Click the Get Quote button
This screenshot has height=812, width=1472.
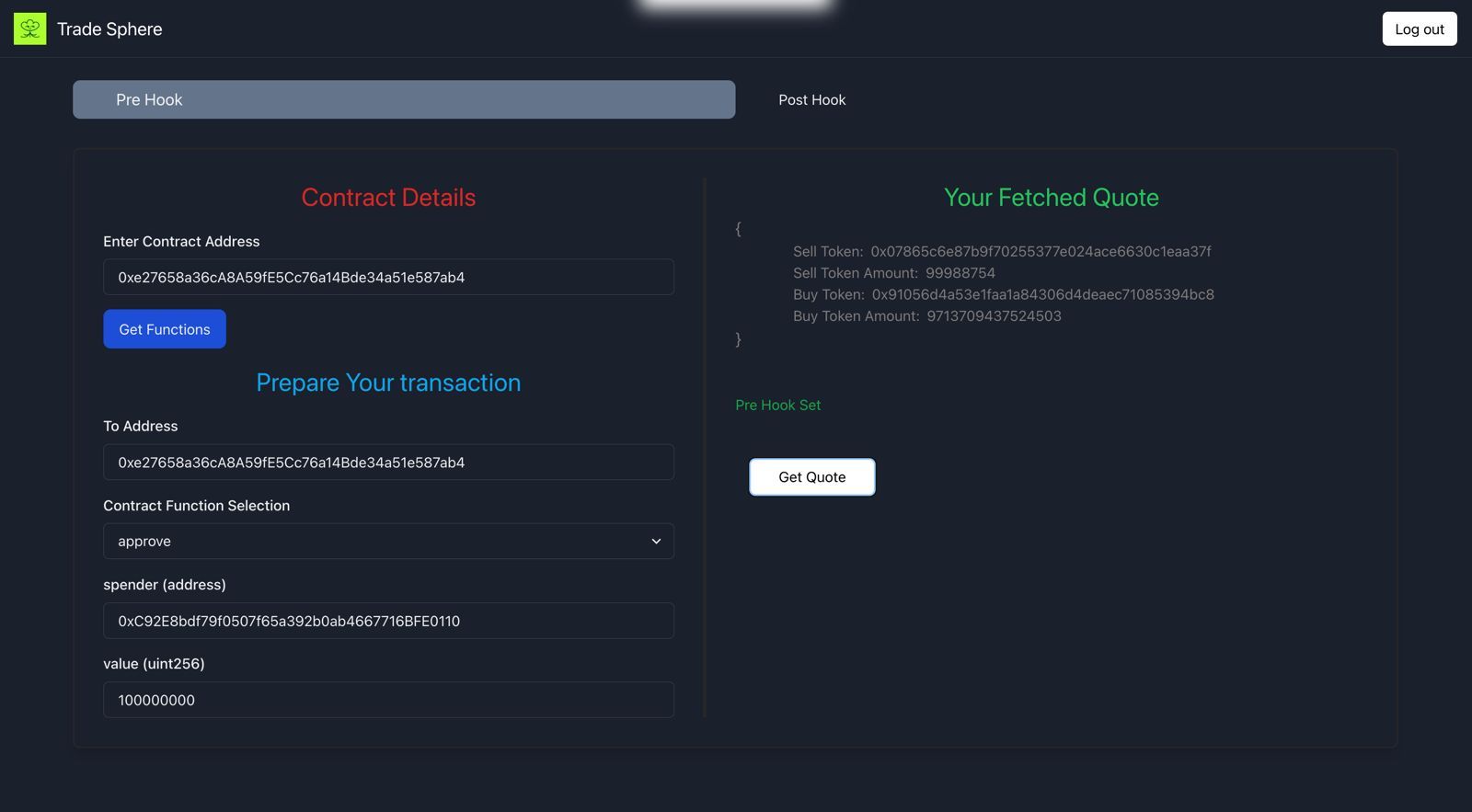tap(811, 476)
